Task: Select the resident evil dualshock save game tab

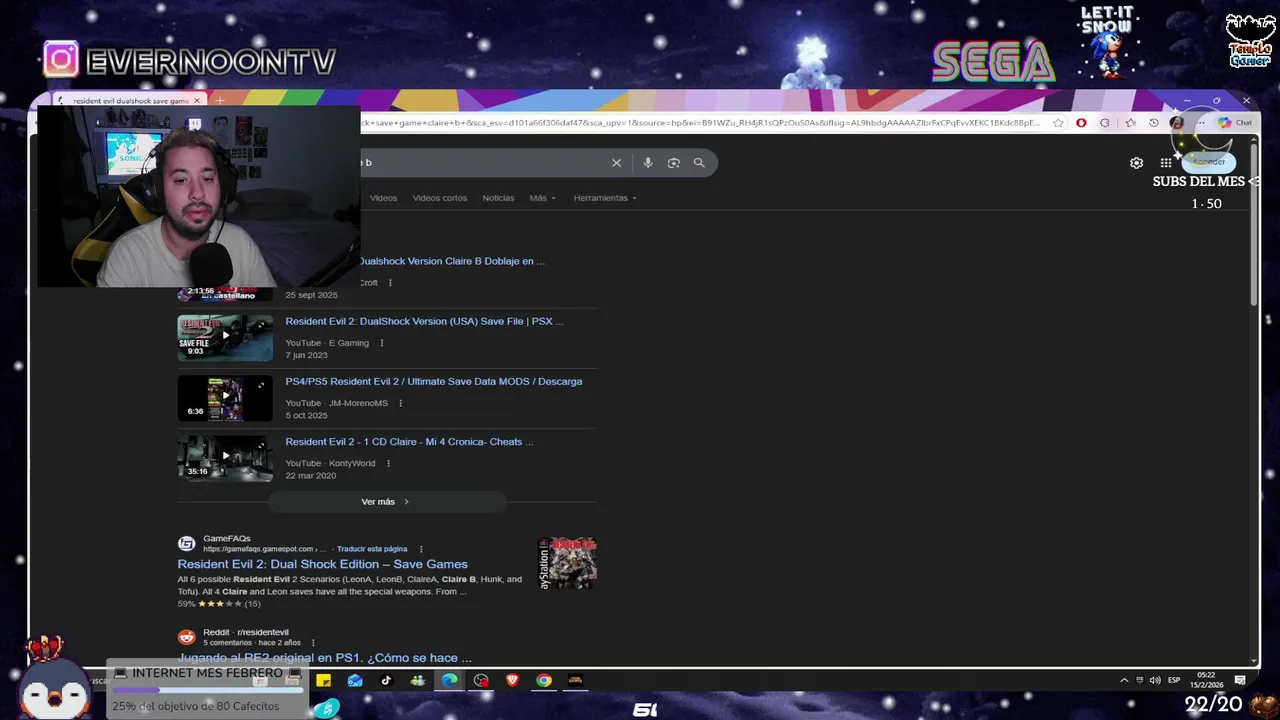Action: (128, 101)
